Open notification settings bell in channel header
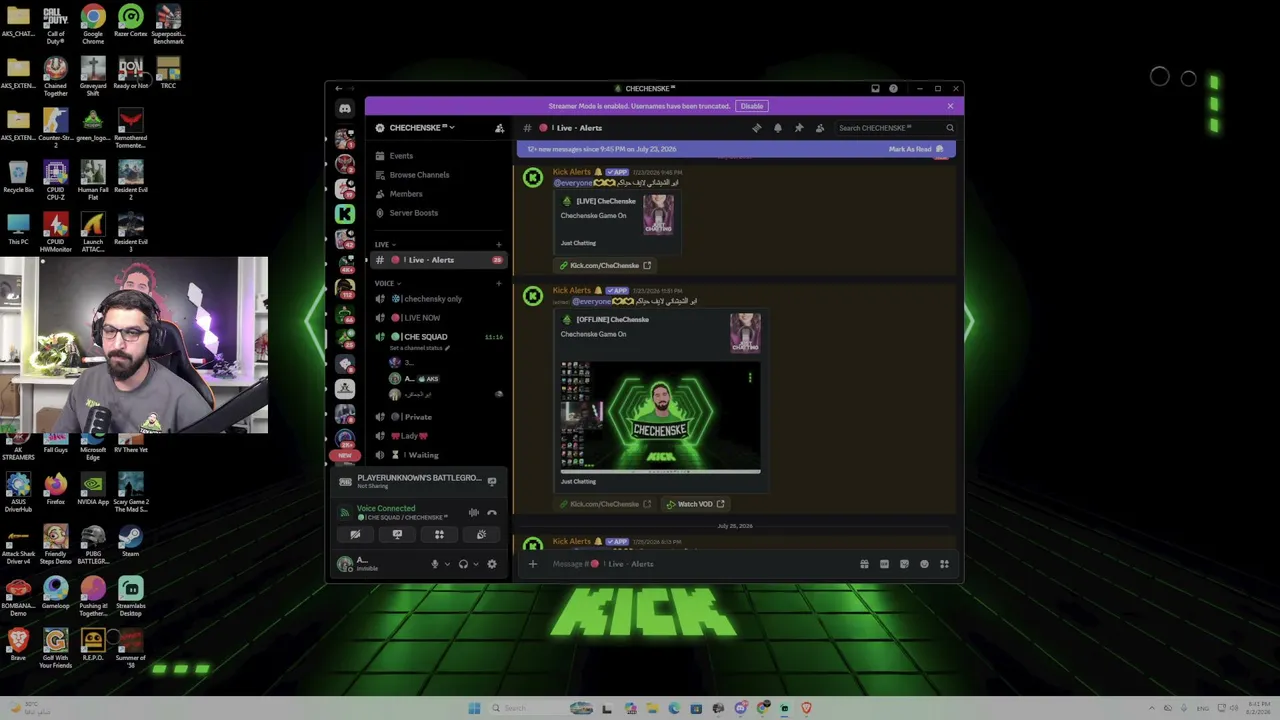1280x720 pixels. click(x=777, y=128)
